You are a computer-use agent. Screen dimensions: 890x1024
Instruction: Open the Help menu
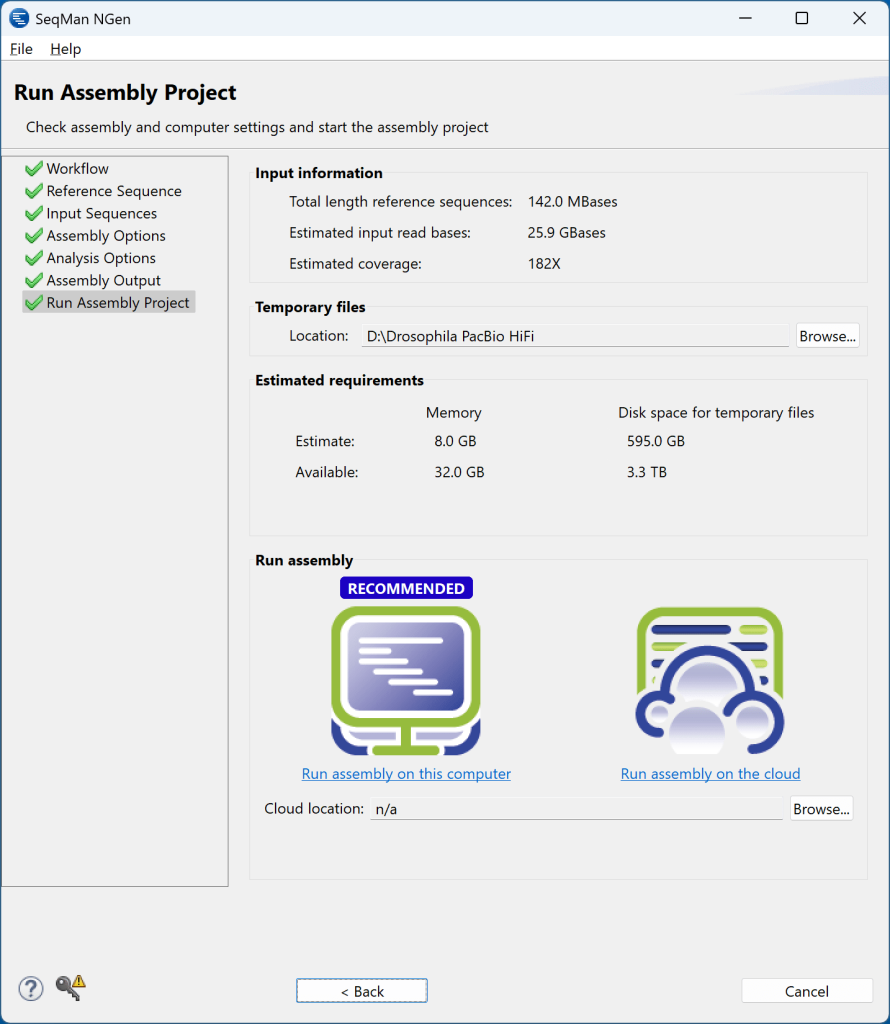65,49
